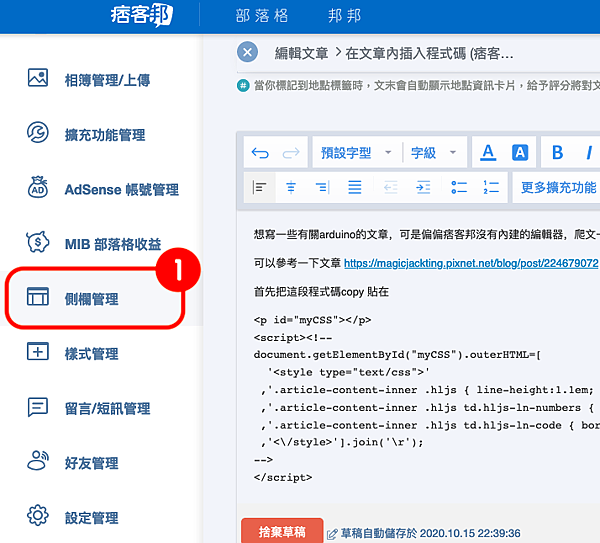600x543 pixels.
Task: Justify text alignment
Action: tap(355, 188)
